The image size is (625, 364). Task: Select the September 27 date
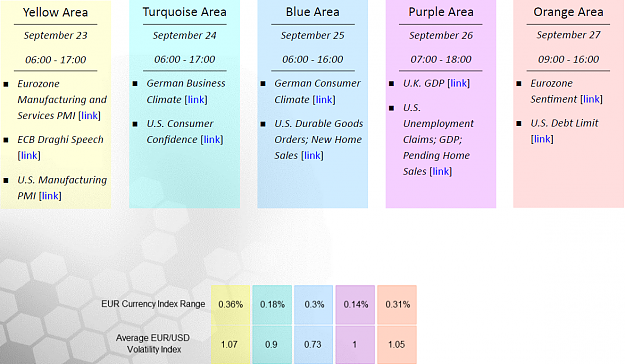pyautogui.click(x=568, y=35)
